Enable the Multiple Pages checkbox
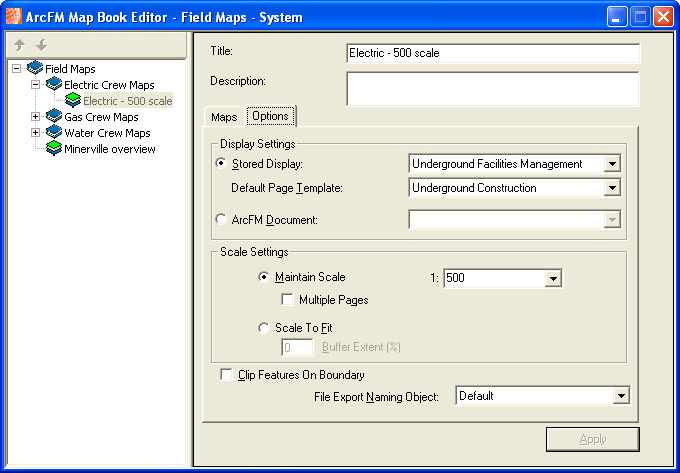 [x=288, y=300]
